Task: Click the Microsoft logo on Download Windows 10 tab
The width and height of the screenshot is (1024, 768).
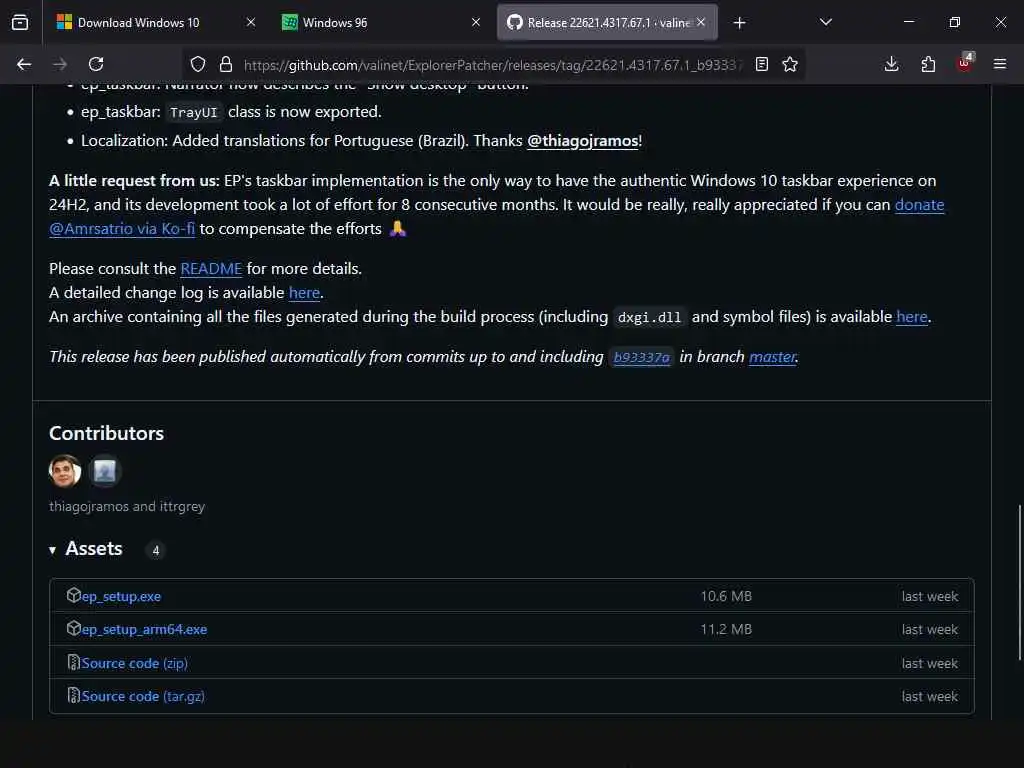Action: (x=64, y=22)
